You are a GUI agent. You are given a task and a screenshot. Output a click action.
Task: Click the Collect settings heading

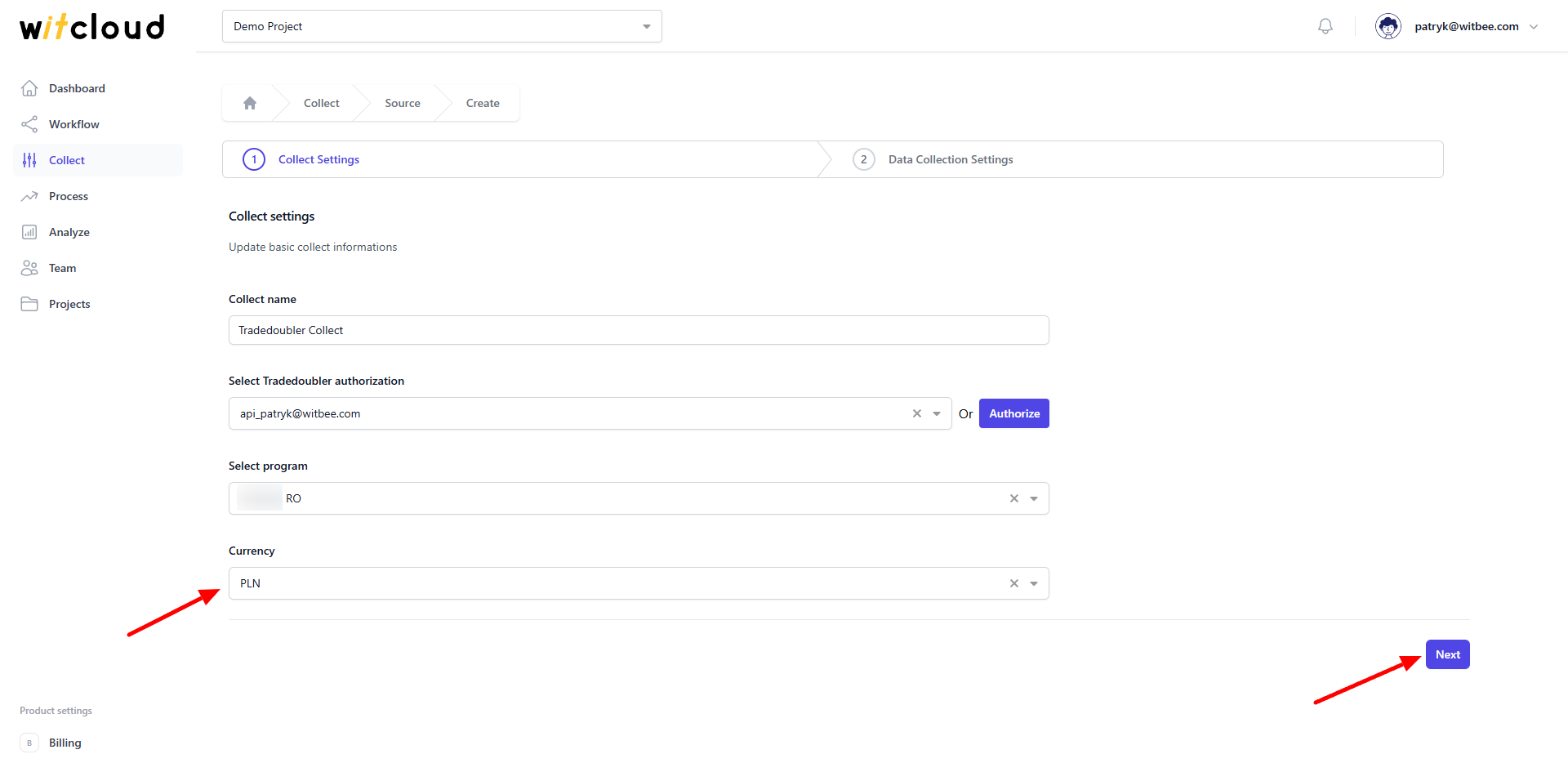(x=272, y=216)
